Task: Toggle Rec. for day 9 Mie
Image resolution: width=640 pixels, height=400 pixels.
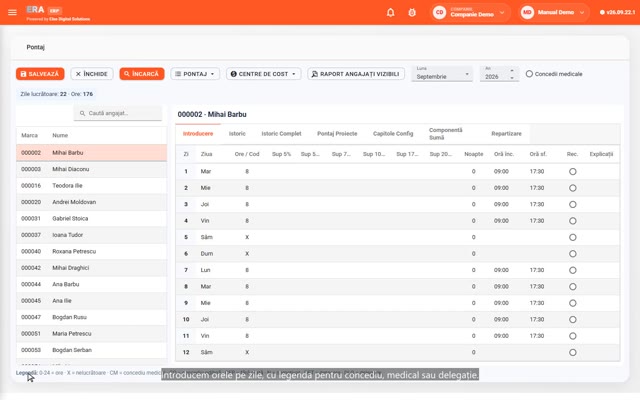Action: coord(573,303)
